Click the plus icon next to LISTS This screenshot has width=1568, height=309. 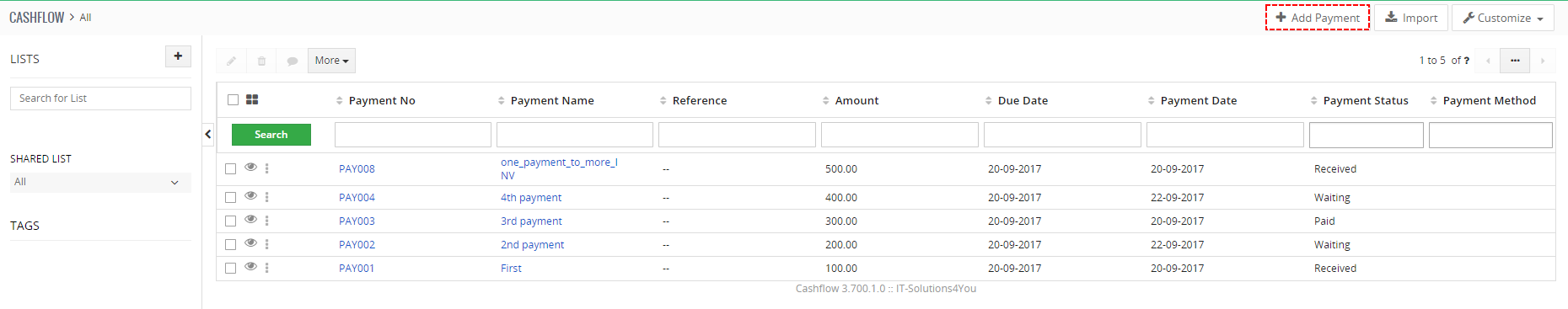178,56
